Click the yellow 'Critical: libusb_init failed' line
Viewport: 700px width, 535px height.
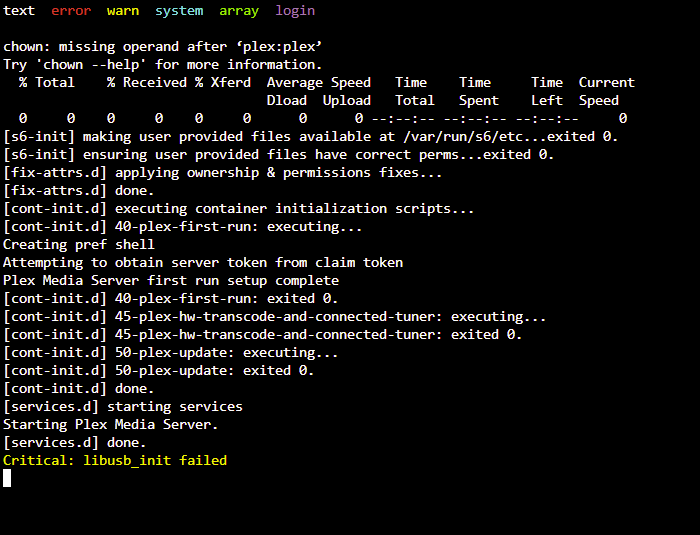[115, 460]
